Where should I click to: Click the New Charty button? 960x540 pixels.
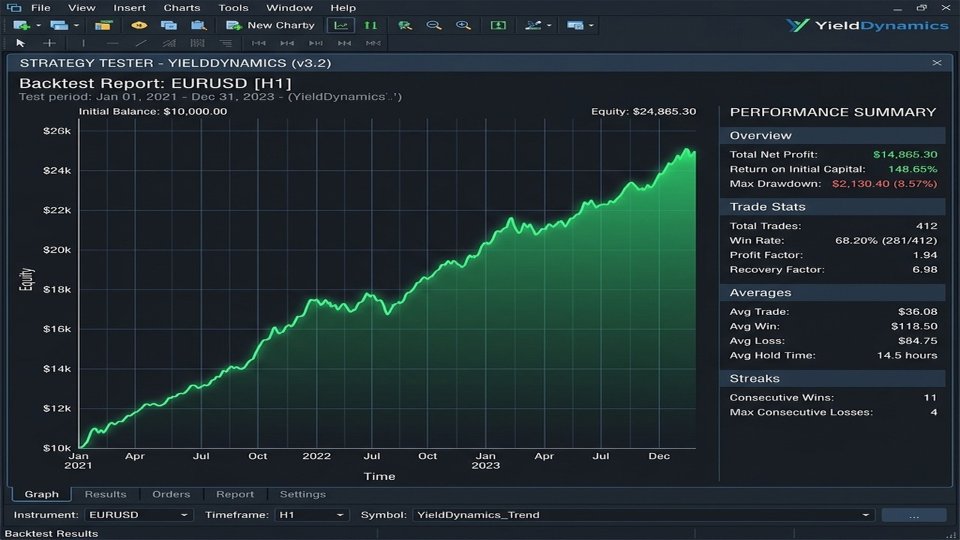pyautogui.click(x=270, y=25)
